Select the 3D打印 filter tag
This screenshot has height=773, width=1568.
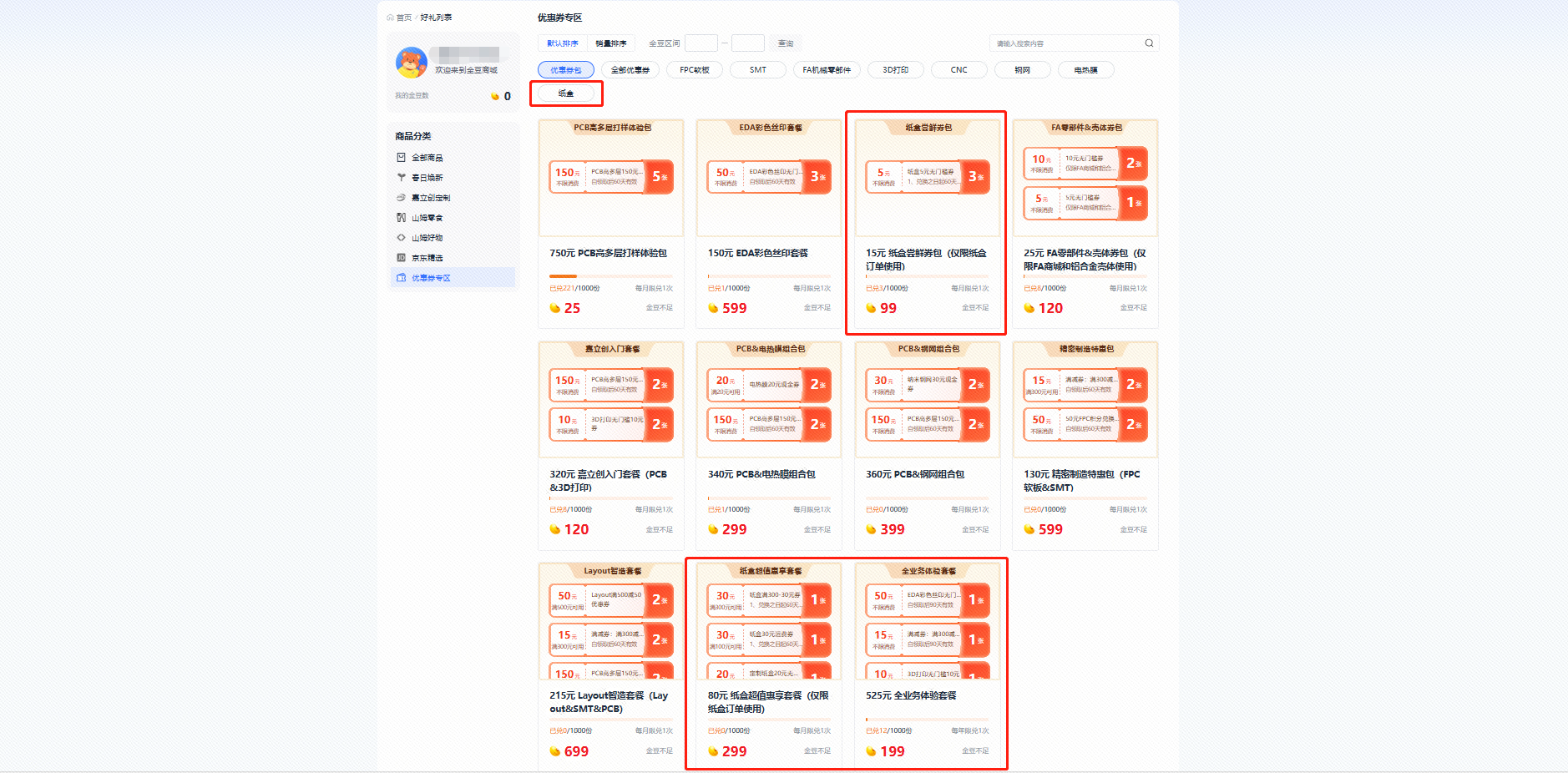point(895,70)
